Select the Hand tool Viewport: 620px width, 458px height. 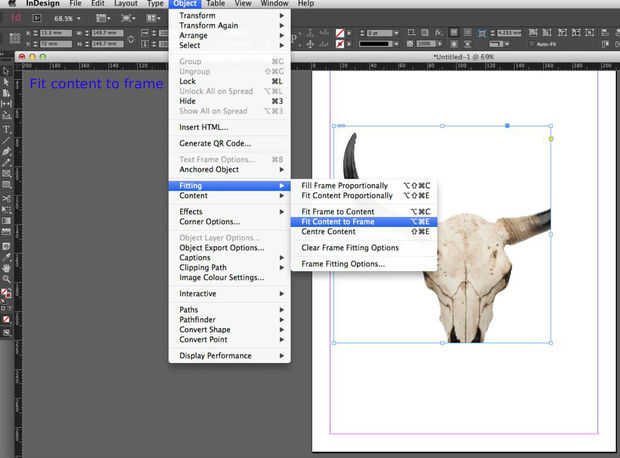(x=6, y=268)
